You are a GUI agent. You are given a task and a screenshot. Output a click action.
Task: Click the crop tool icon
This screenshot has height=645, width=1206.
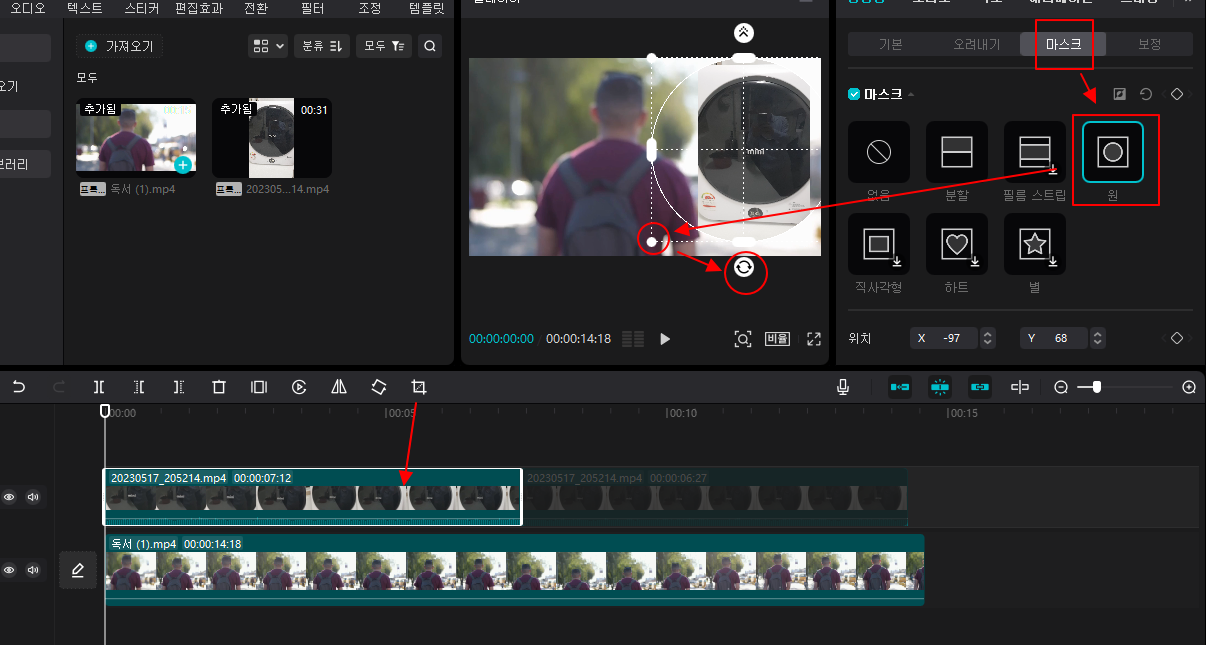[x=419, y=387]
